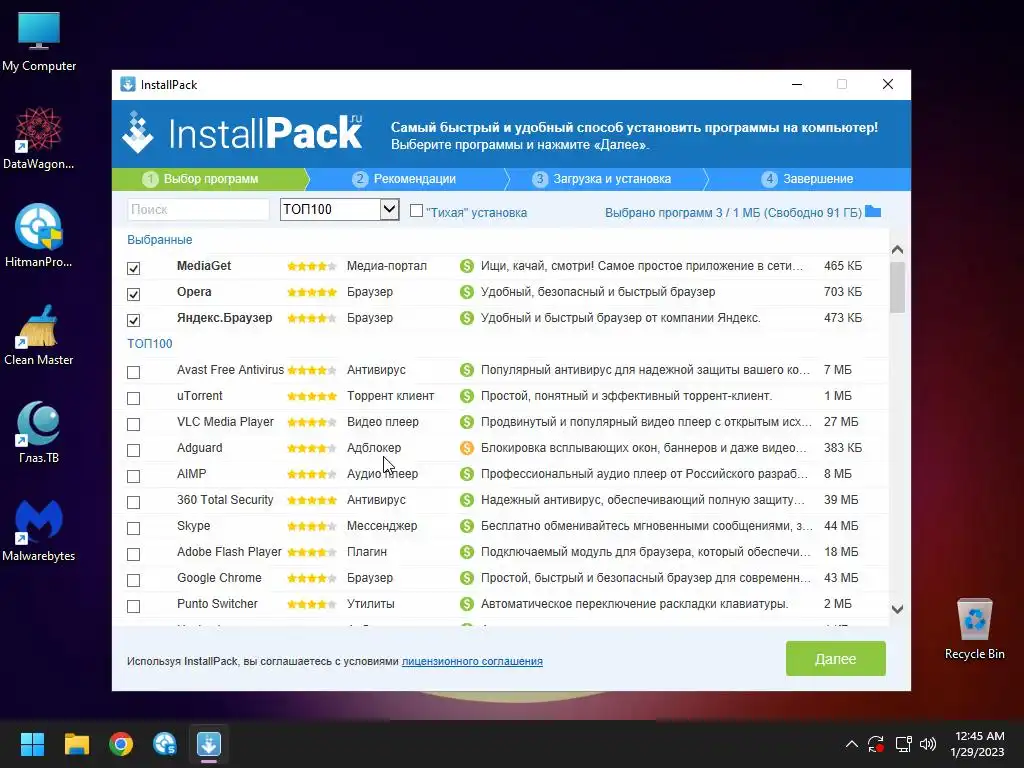Click the green S icon for Google Chrome
The width and height of the screenshot is (1024, 768).
click(466, 578)
